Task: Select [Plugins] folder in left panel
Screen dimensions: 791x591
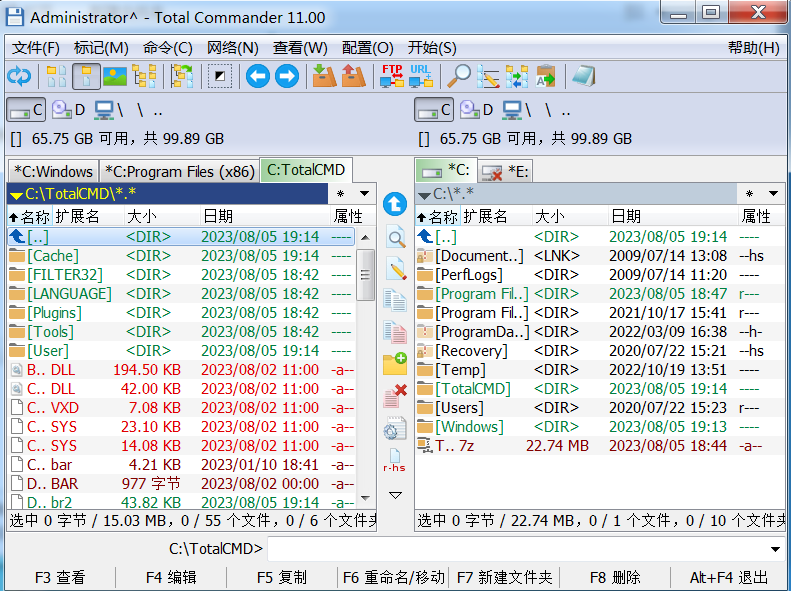Action: point(182,313)
